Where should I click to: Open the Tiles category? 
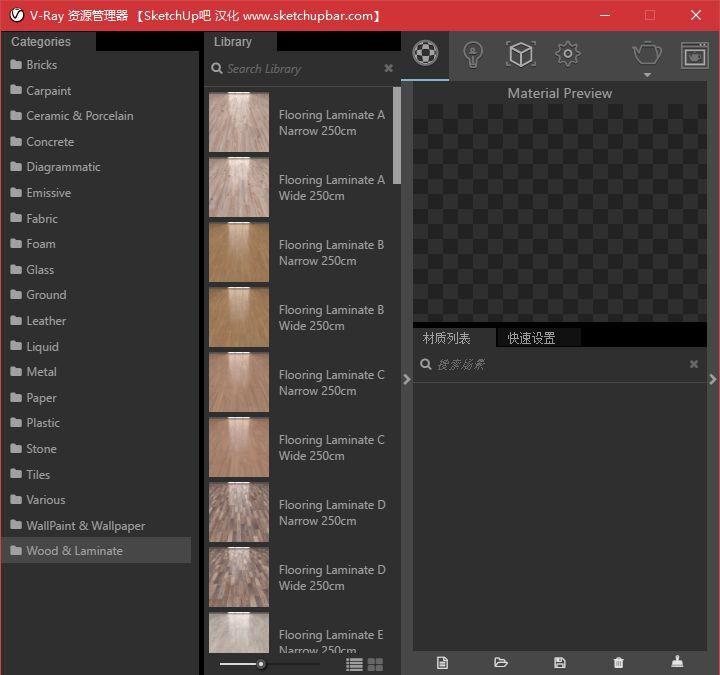pyautogui.click(x=30, y=474)
